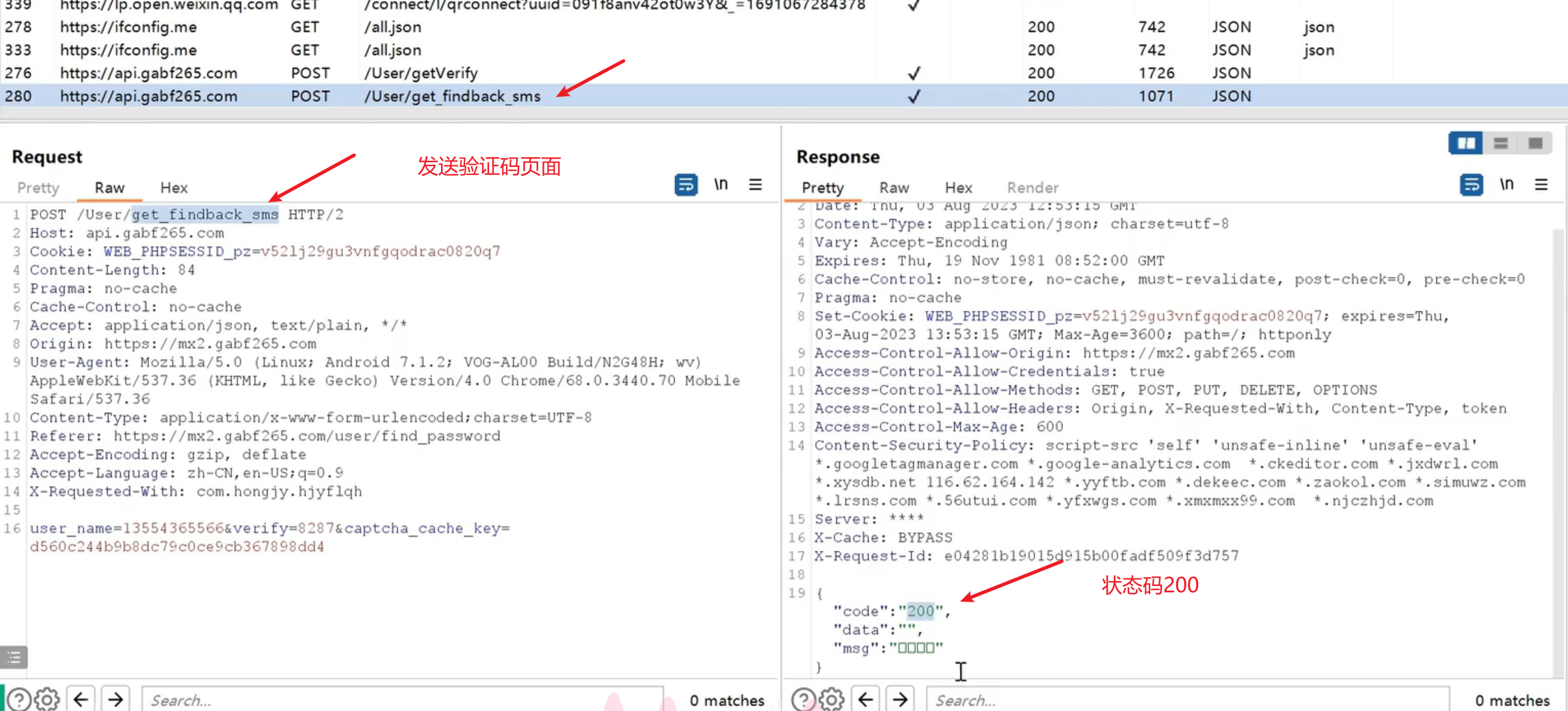This screenshot has width=1568, height=711.
Task: Go to previous match in Request search
Action: pos(81,699)
